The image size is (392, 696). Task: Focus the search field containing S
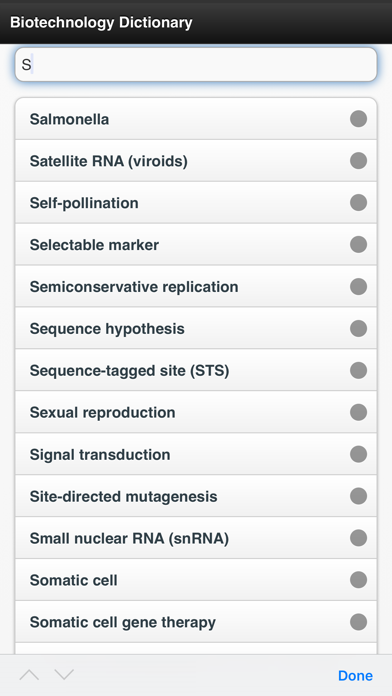(x=196, y=65)
